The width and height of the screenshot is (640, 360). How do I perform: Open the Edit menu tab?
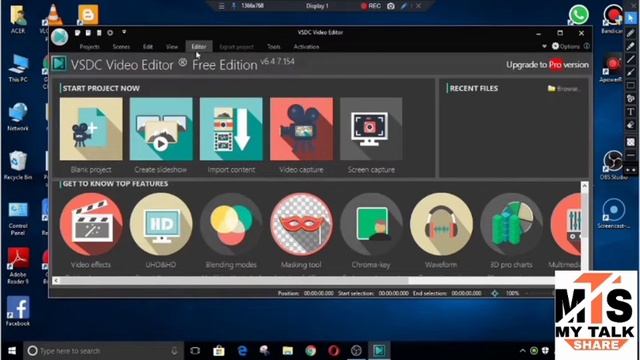pos(148,47)
